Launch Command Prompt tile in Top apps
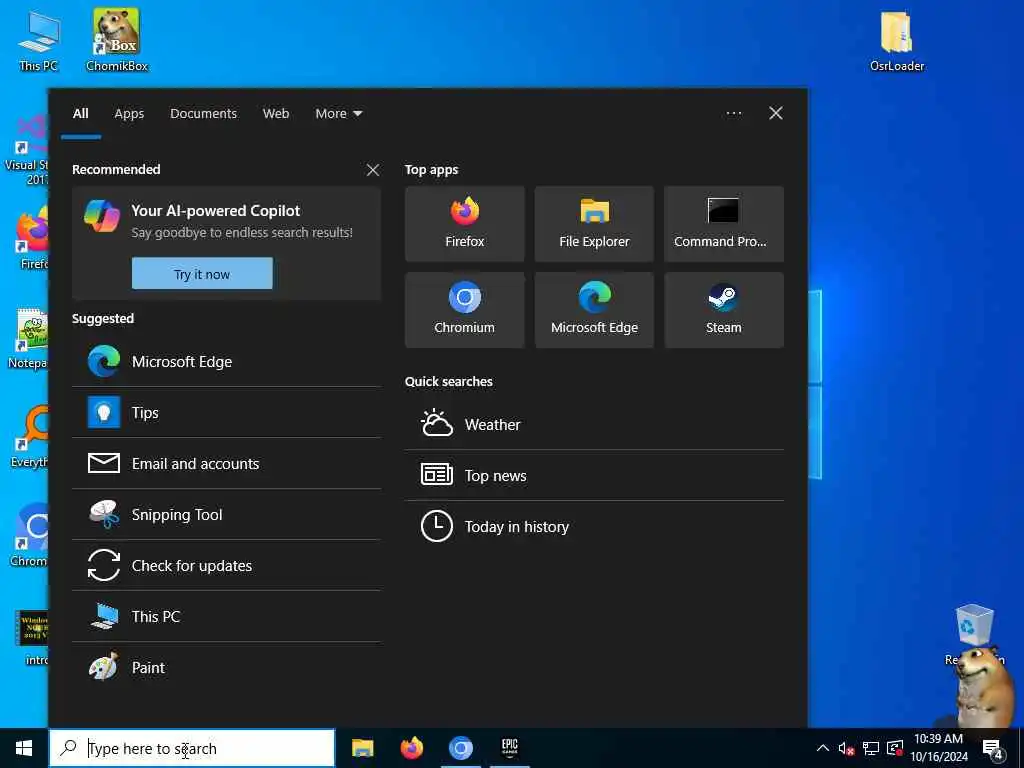The width and height of the screenshot is (1024, 768). tap(724, 224)
